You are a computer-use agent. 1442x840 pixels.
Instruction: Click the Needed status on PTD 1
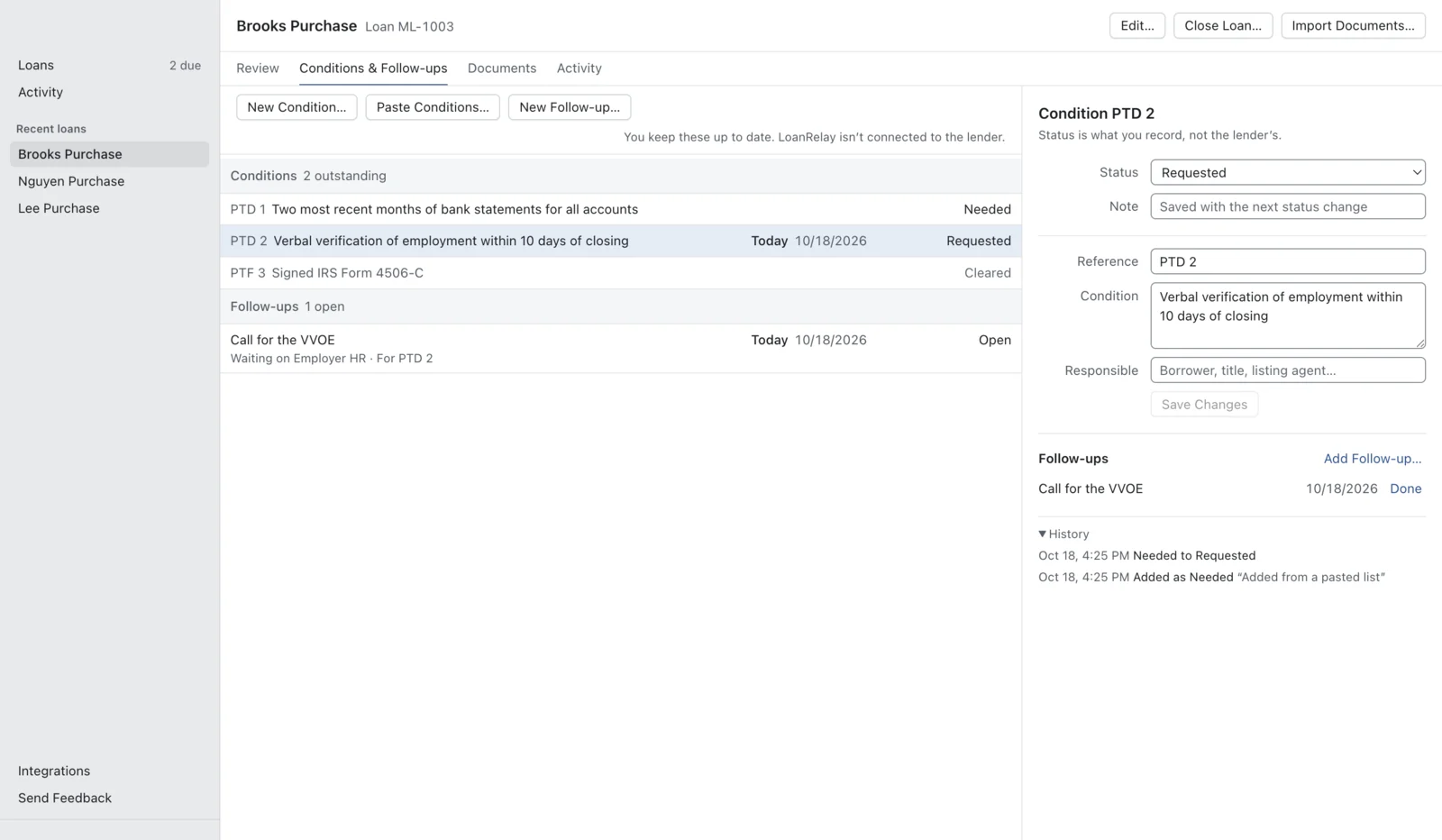tap(987, 209)
